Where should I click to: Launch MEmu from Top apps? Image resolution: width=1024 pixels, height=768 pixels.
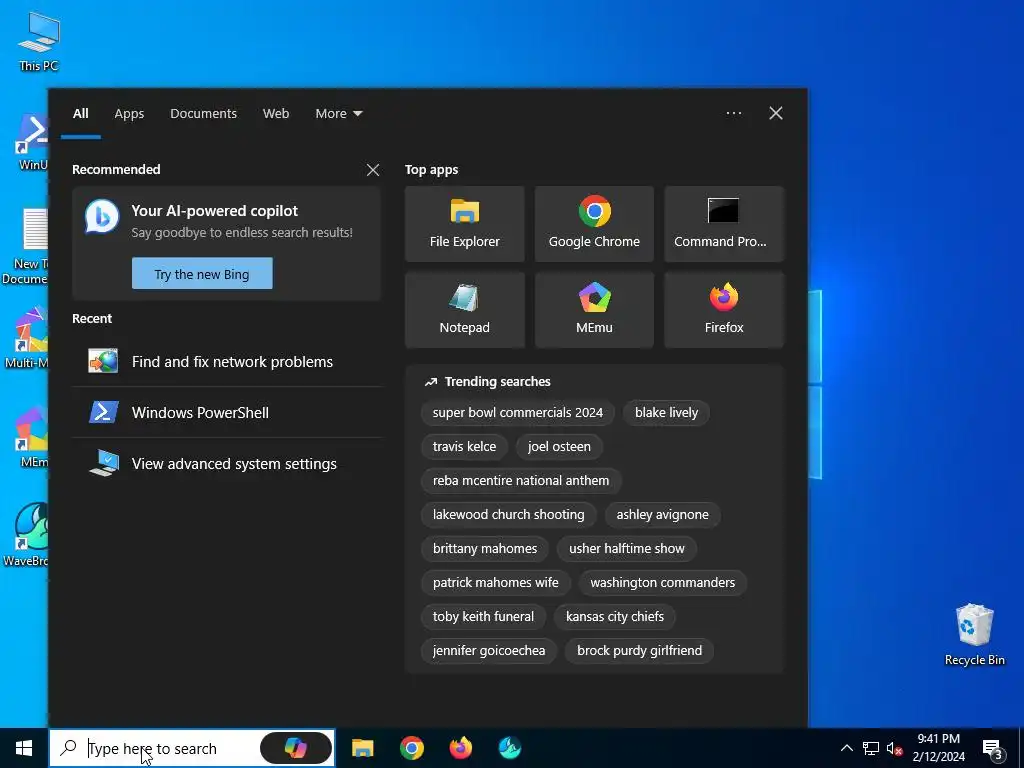(594, 310)
